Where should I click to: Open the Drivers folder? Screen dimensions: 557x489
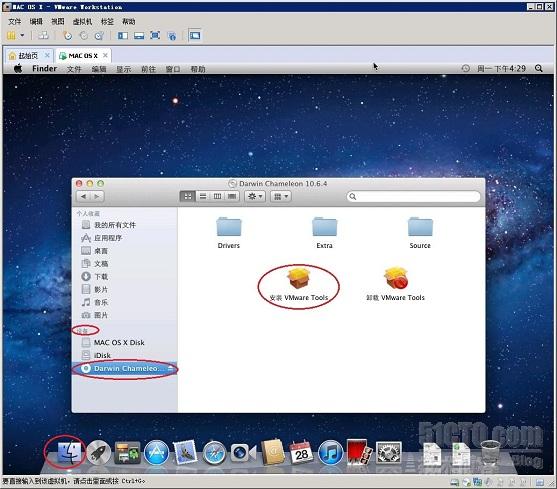(x=229, y=233)
